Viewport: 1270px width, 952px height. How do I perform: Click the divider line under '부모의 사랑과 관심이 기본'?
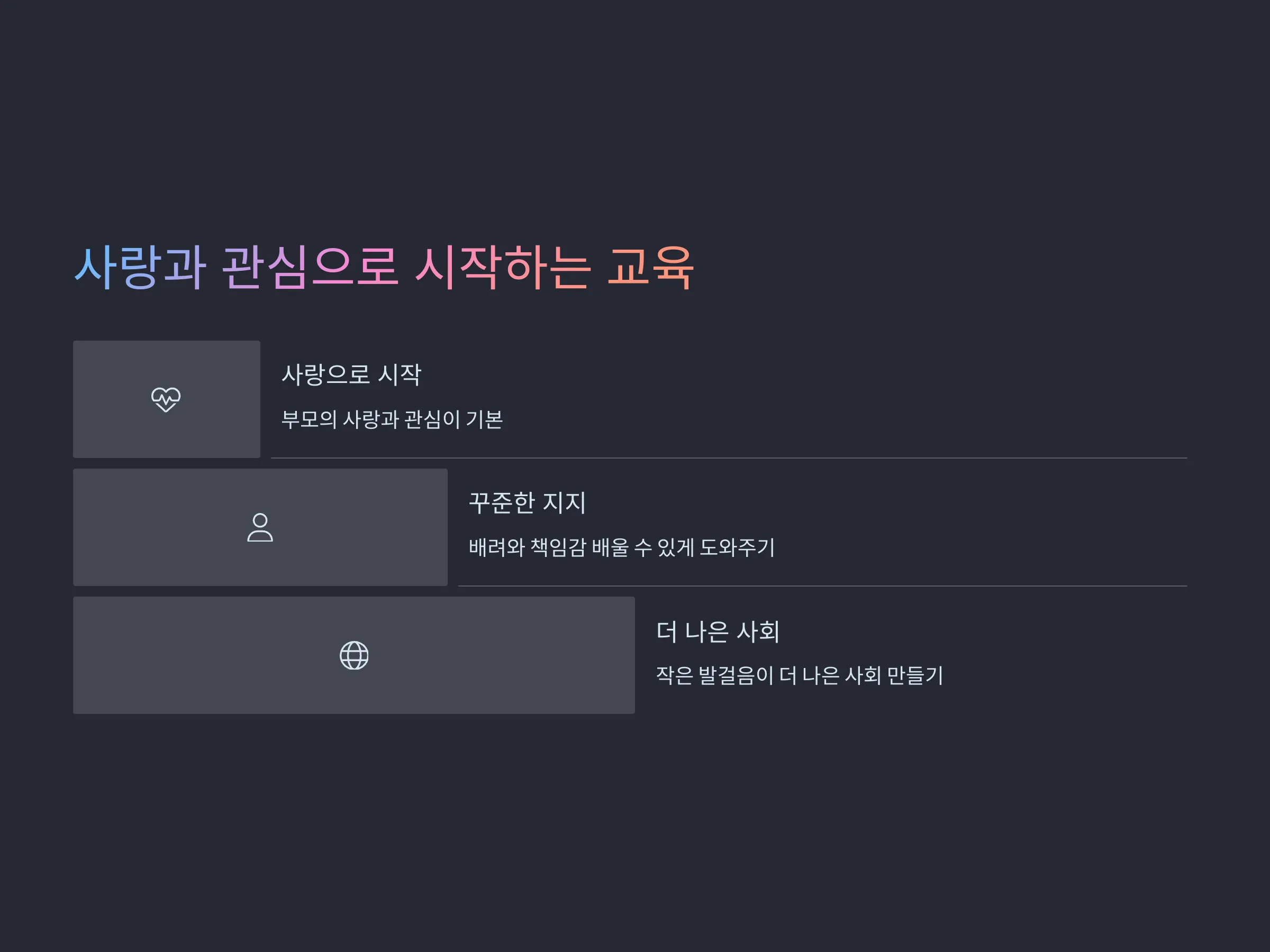coord(729,458)
